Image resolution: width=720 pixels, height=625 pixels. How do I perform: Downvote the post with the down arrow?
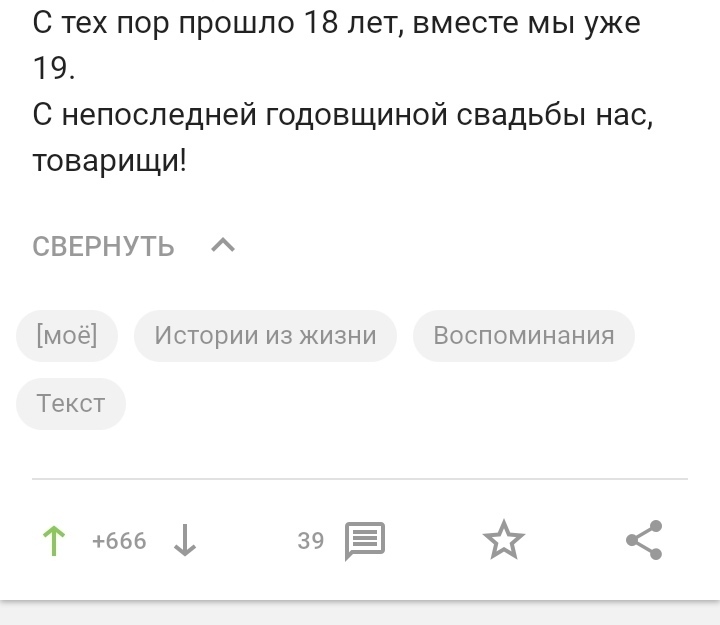pyautogui.click(x=185, y=541)
